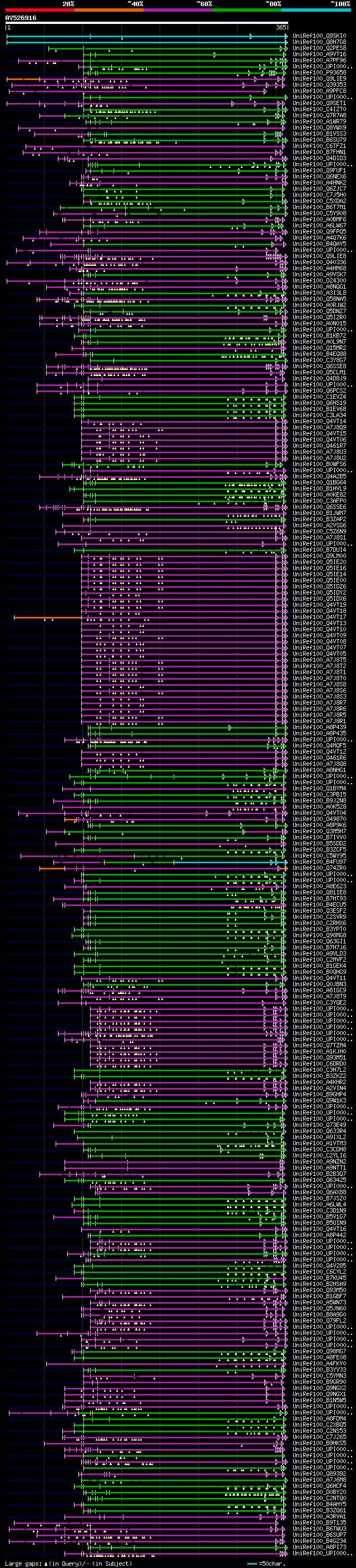Select label UniRef100_A0BMF6
Viewport: 356px width, 1568px height.
point(319,219)
